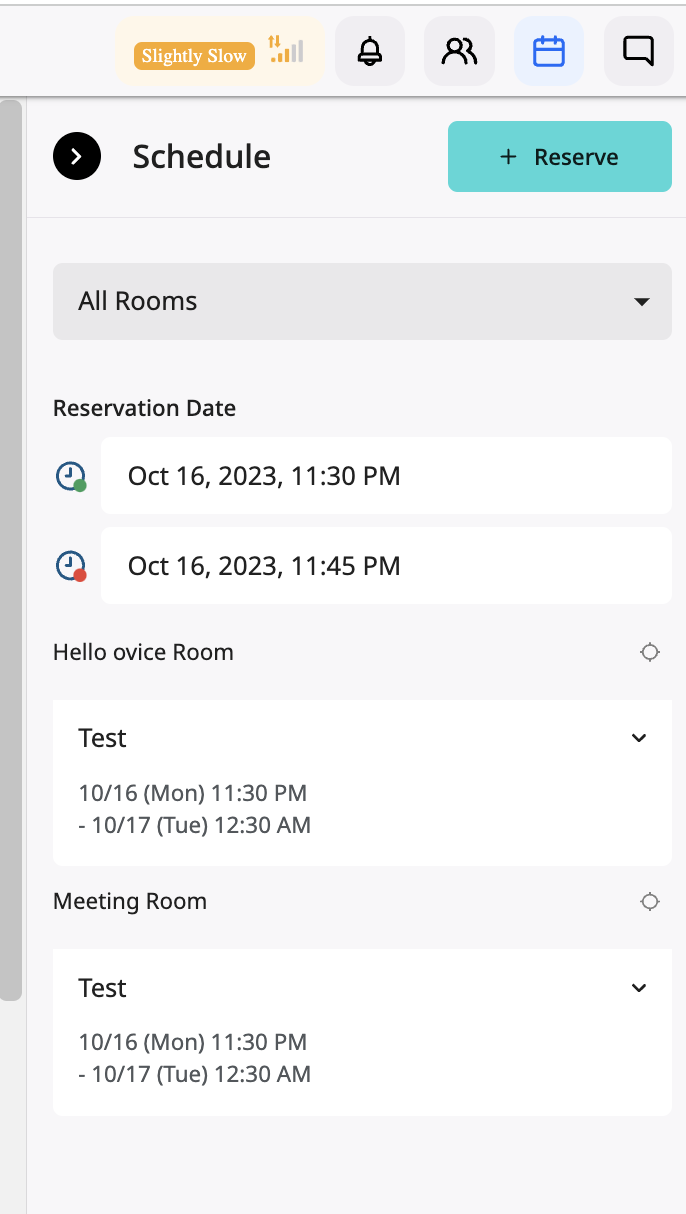Expand Test reservation under Hello ovice Room
This screenshot has width=686, height=1214.
click(640, 738)
